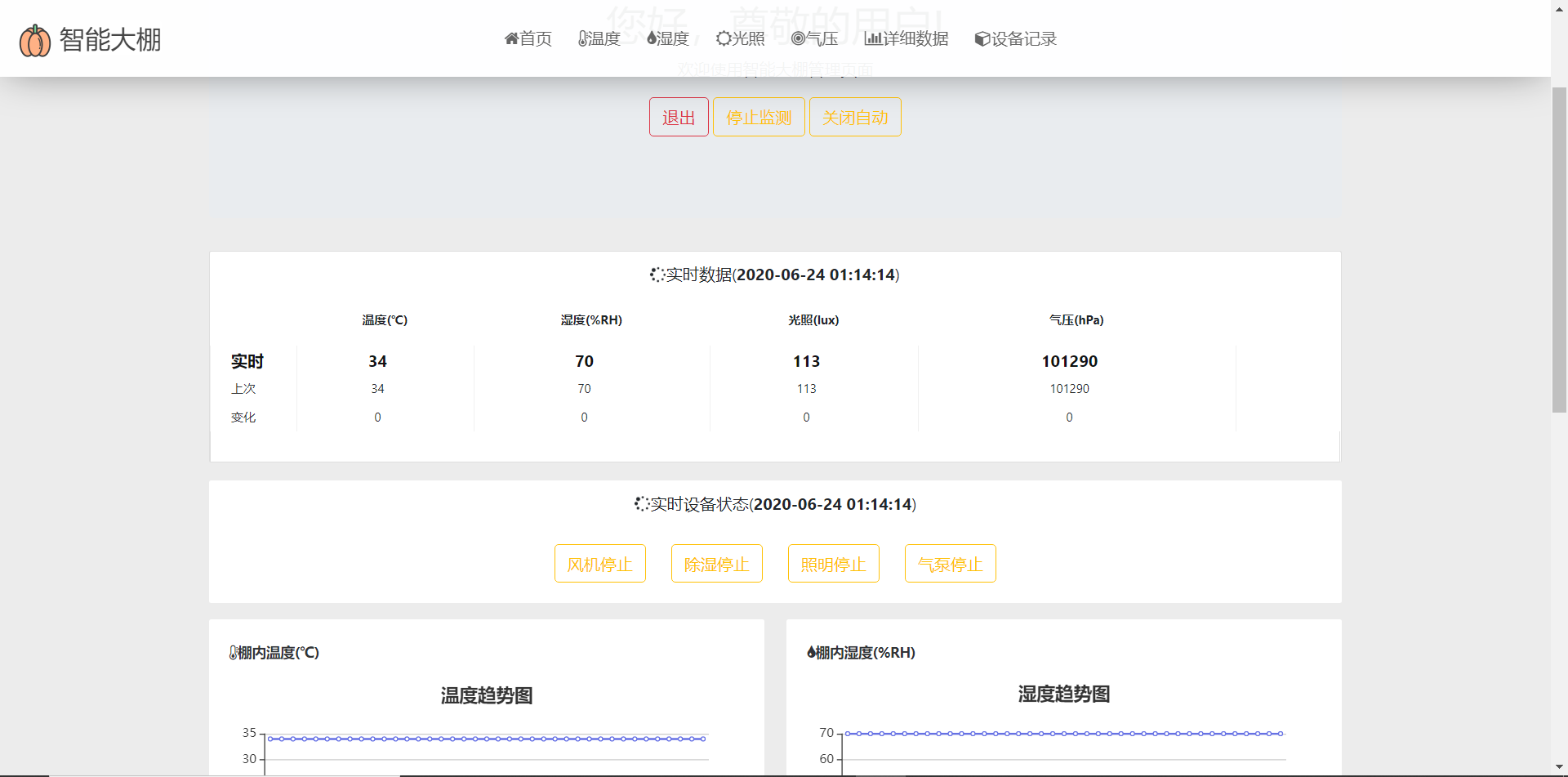Click the scrollbar down arrow
The height and width of the screenshot is (777, 1568).
1559,769
